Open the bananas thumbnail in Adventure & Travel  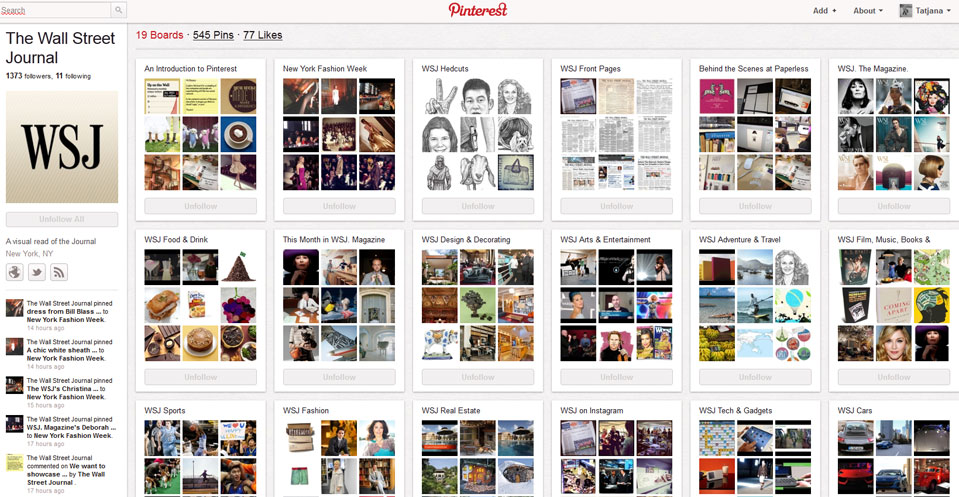(x=717, y=343)
